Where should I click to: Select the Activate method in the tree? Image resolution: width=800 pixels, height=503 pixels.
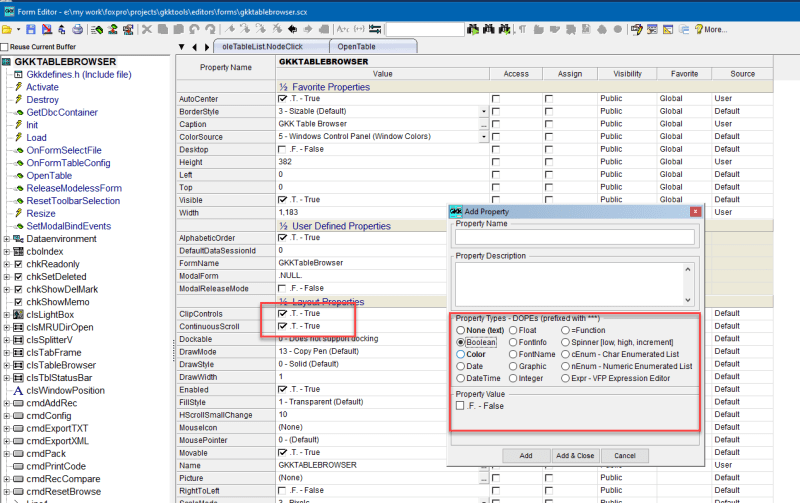click(42, 87)
